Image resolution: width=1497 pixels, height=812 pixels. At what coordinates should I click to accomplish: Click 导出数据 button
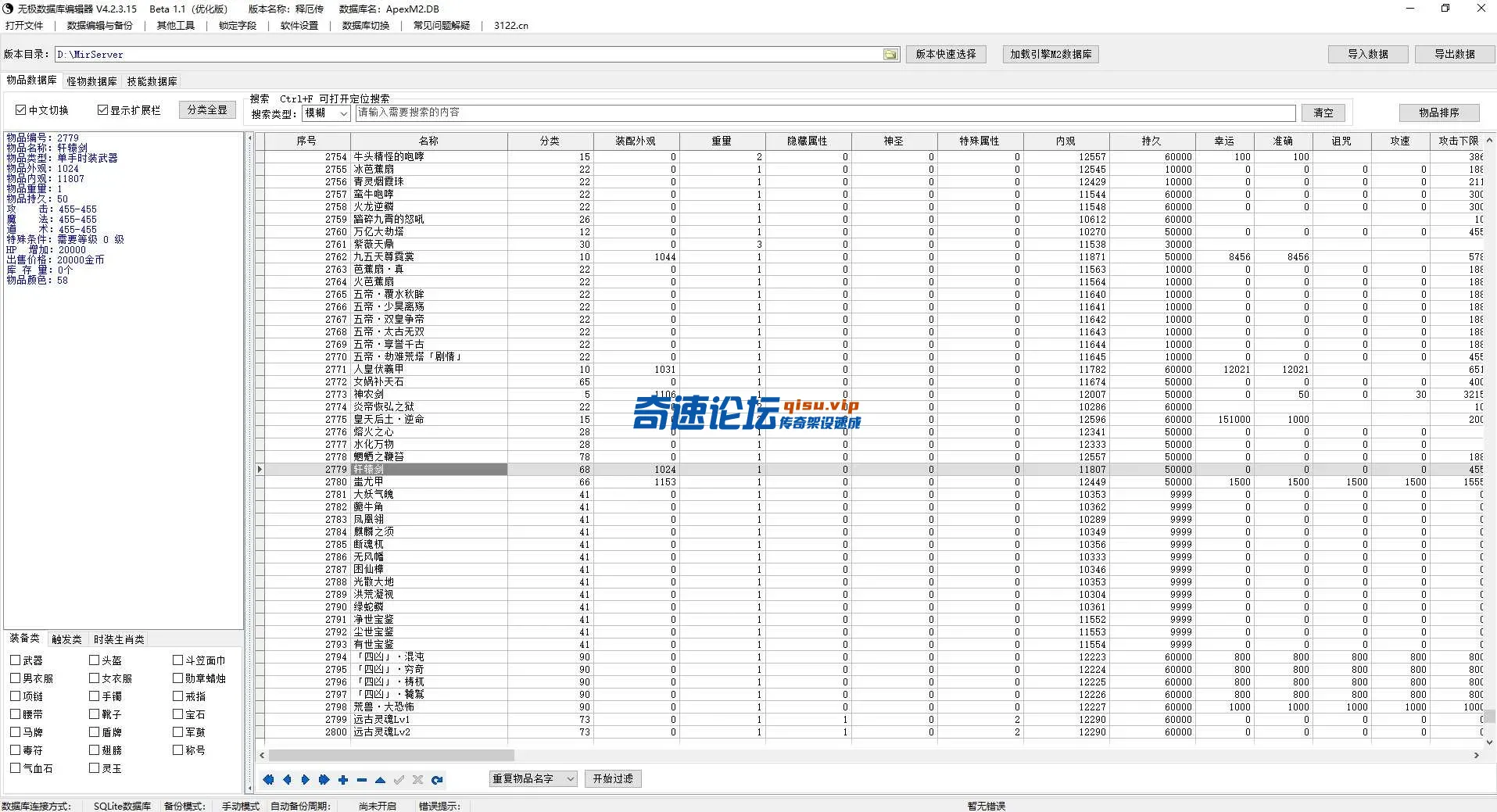click(1455, 54)
